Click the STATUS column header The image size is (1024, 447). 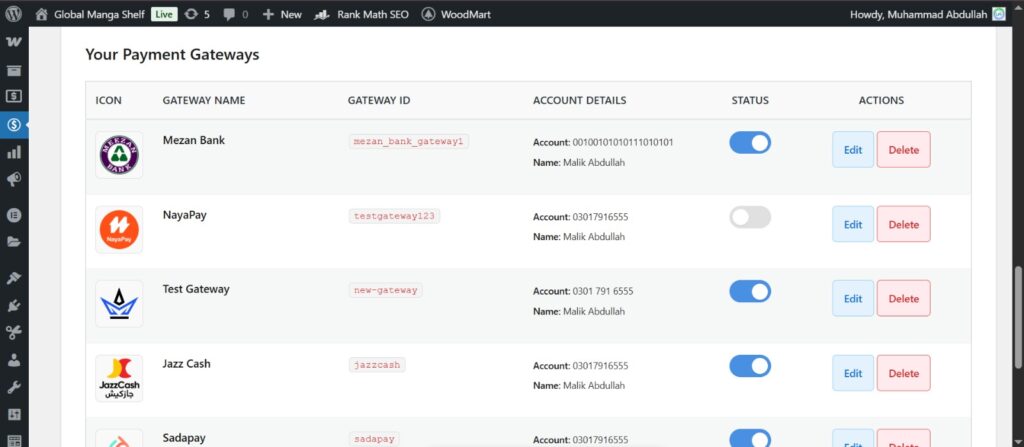tap(750, 101)
